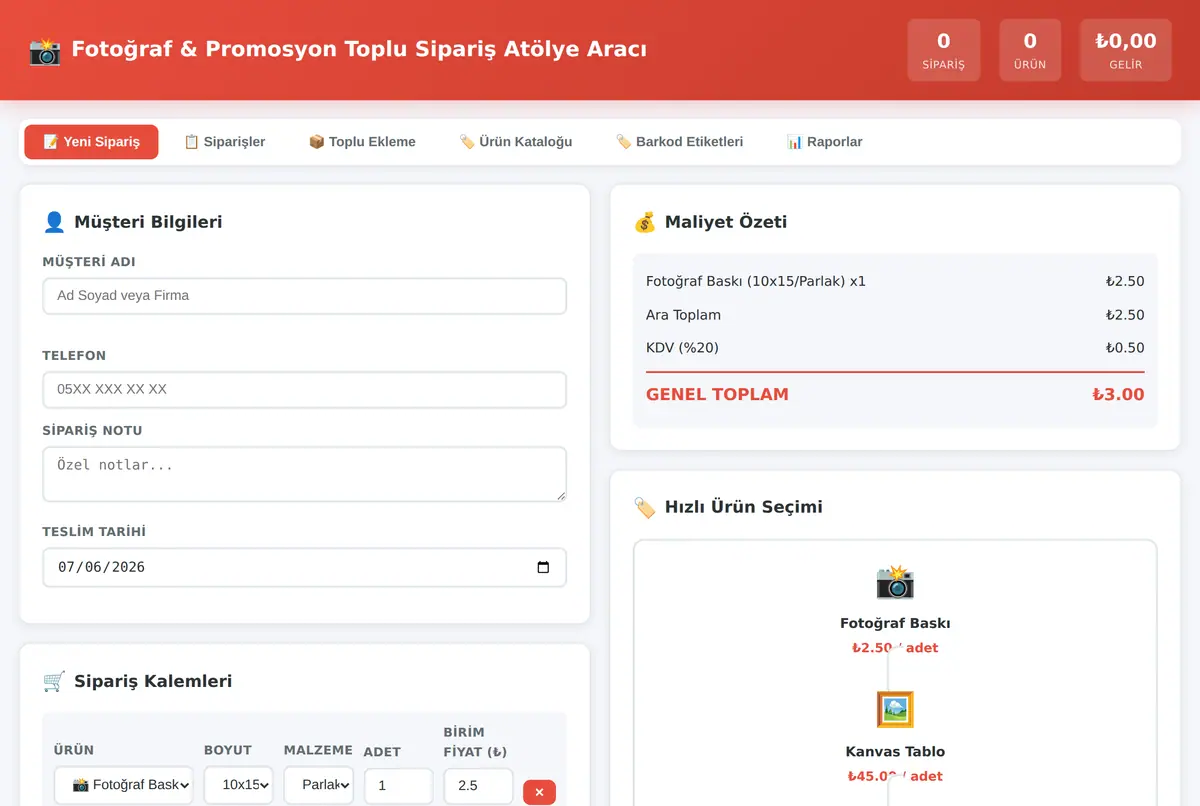Click the Fotoğraf Baskı product name
This screenshot has height=806, width=1200.
pos(895,623)
